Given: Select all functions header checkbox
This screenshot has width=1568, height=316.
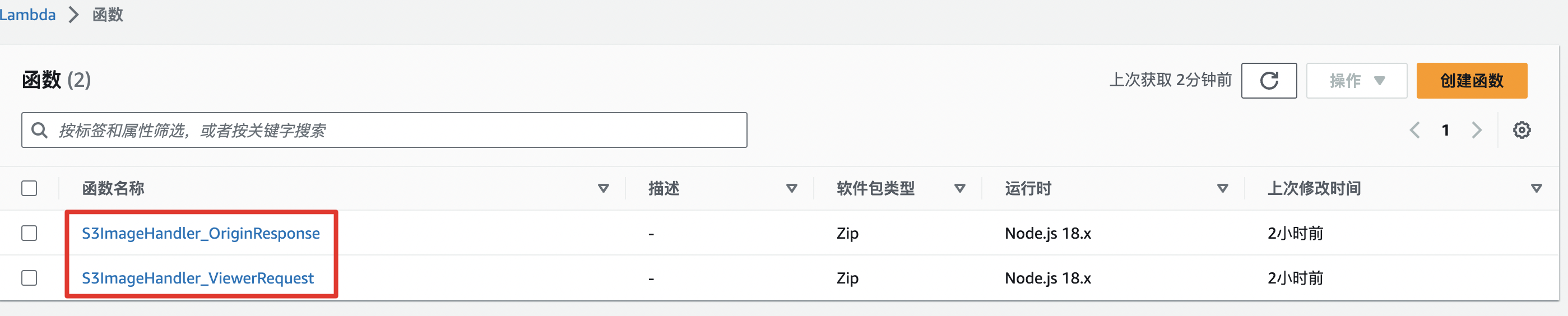Looking at the screenshot, I should pos(29,188).
